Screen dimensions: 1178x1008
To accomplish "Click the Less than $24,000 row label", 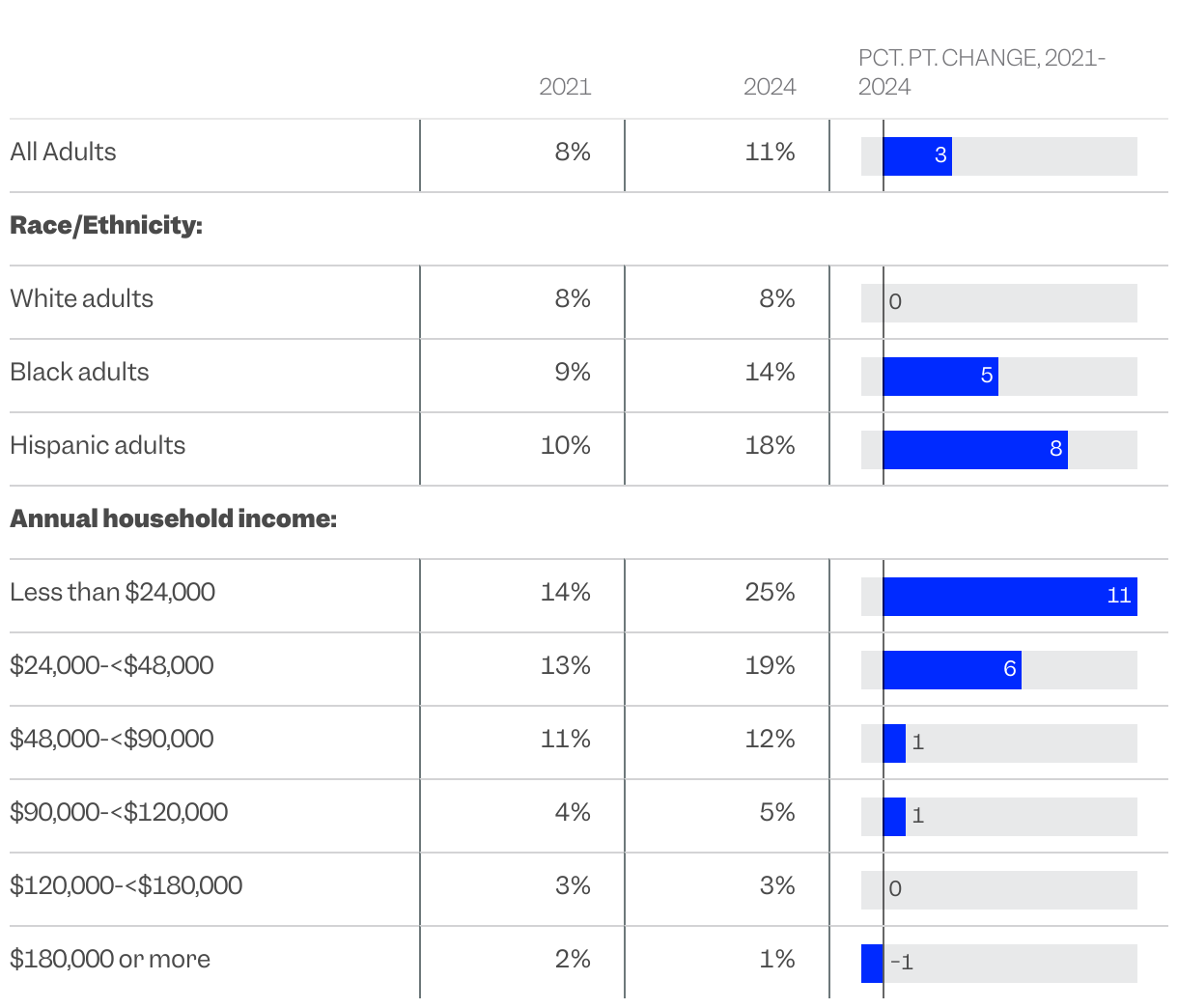I will (x=112, y=592).
